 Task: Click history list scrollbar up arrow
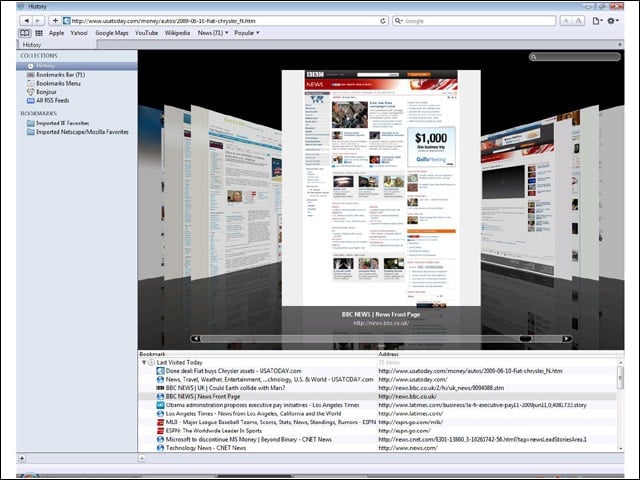coord(620,362)
